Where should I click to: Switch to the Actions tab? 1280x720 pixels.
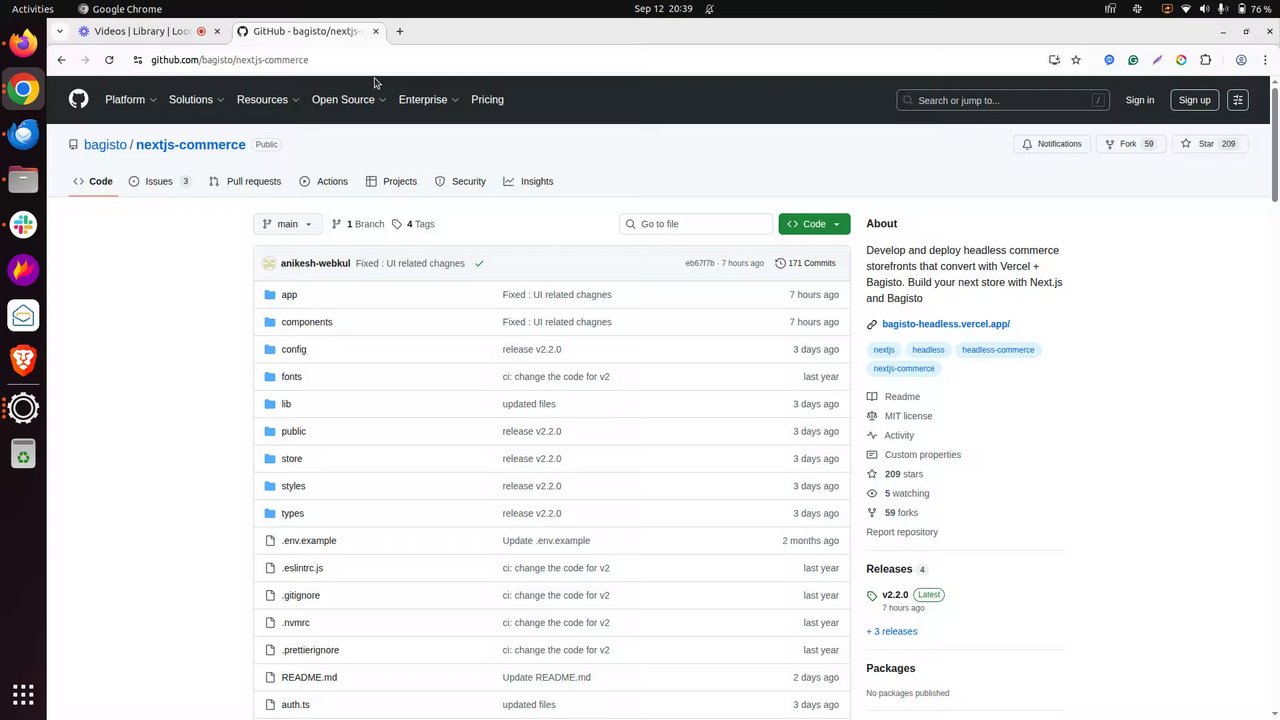click(324, 181)
